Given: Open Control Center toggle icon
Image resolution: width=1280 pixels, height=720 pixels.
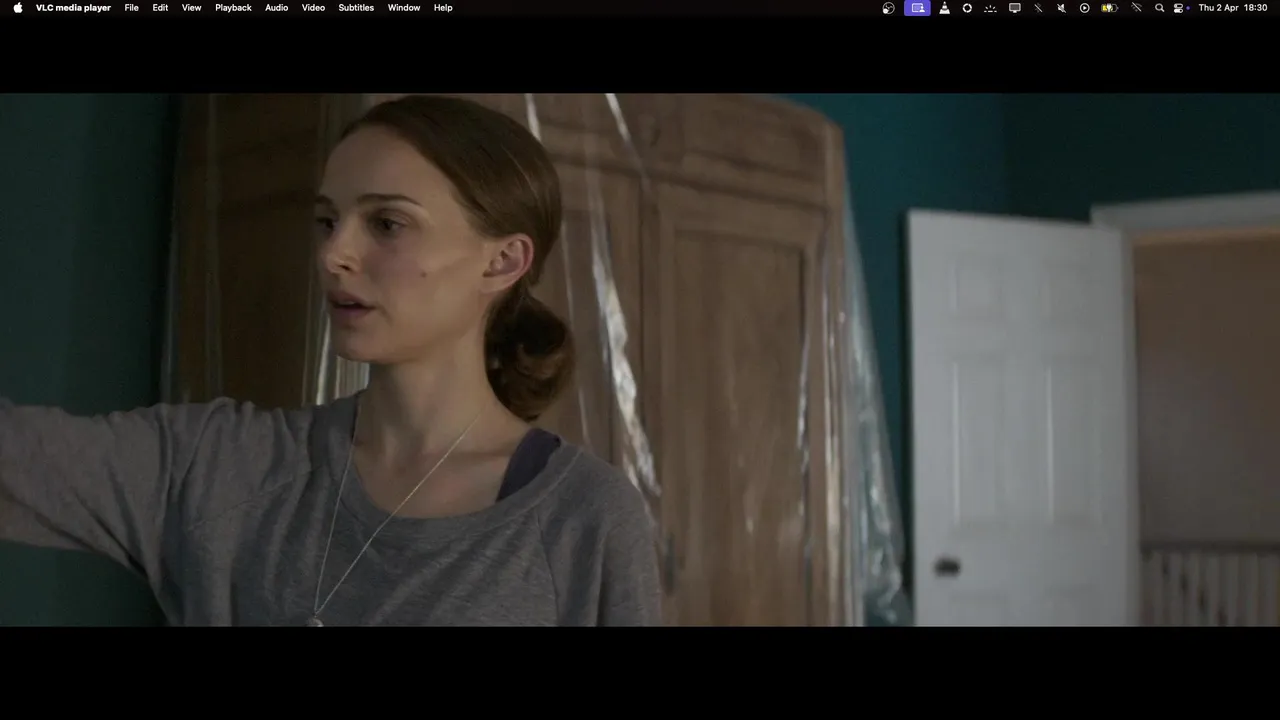Looking at the screenshot, I should 1180,8.
